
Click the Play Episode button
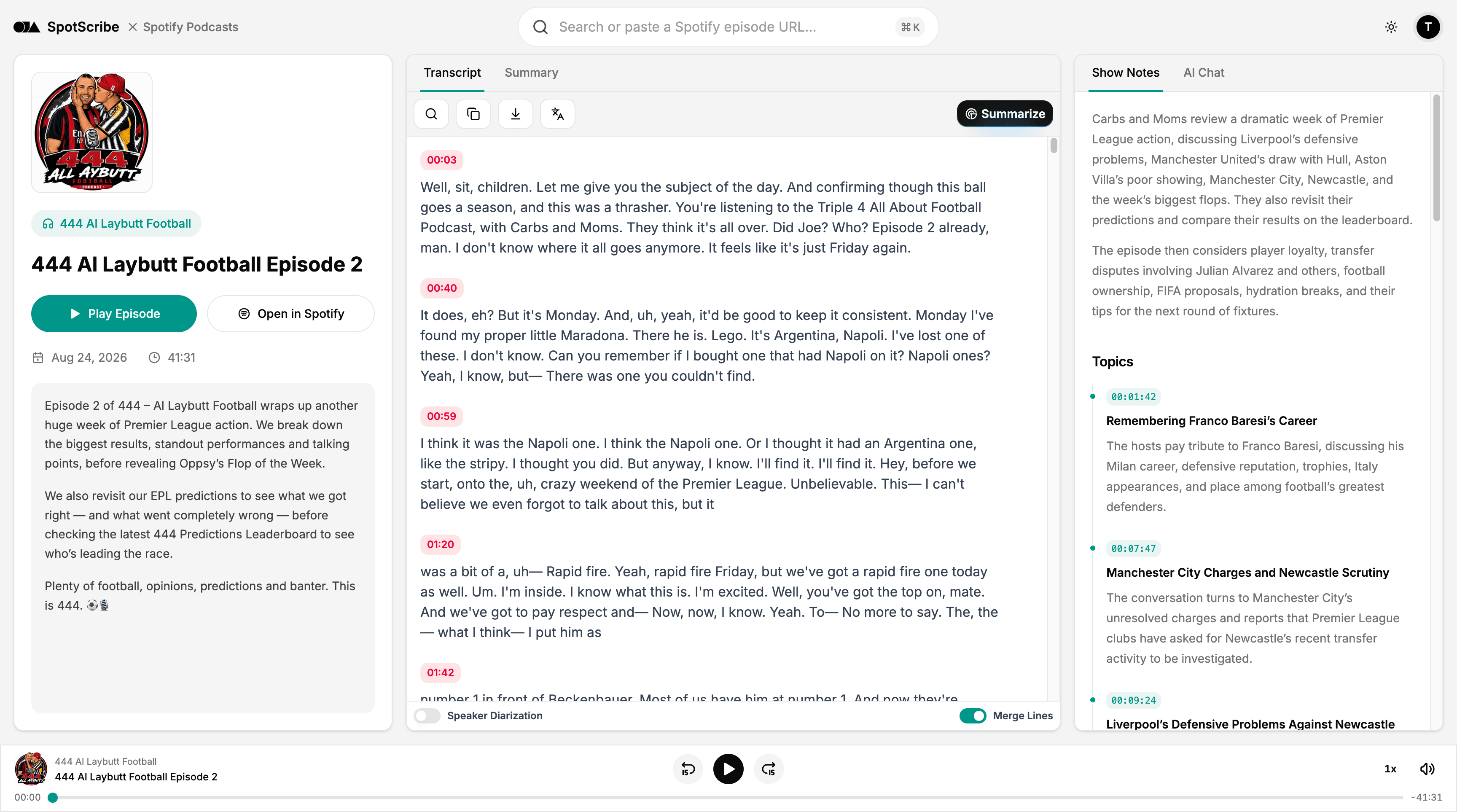pyautogui.click(x=114, y=314)
